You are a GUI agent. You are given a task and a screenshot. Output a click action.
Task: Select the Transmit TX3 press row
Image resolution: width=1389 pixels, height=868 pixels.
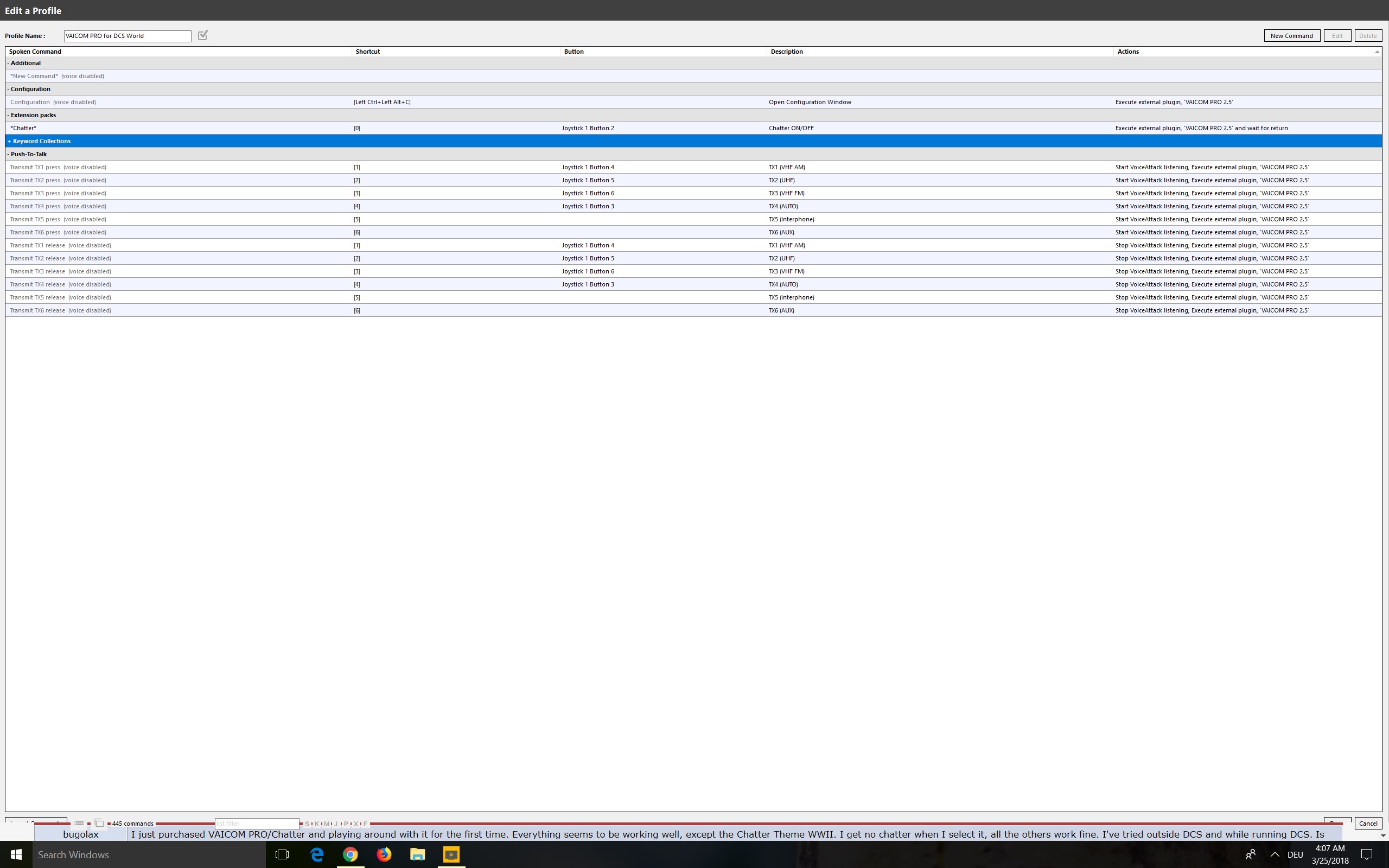[x=693, y=193]
